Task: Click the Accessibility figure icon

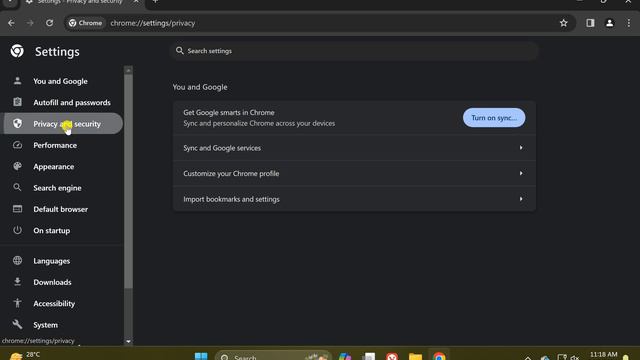Action: 17,303
